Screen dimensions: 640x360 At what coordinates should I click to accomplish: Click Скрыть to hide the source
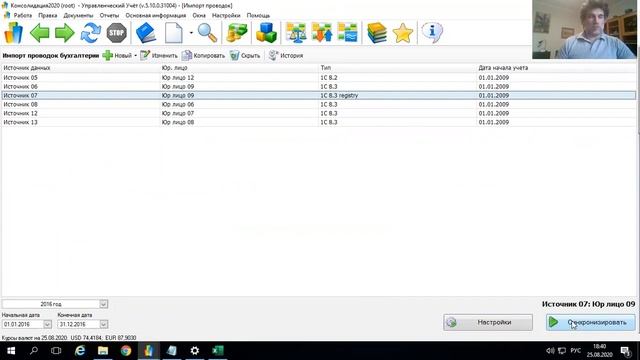click(244, 56)
